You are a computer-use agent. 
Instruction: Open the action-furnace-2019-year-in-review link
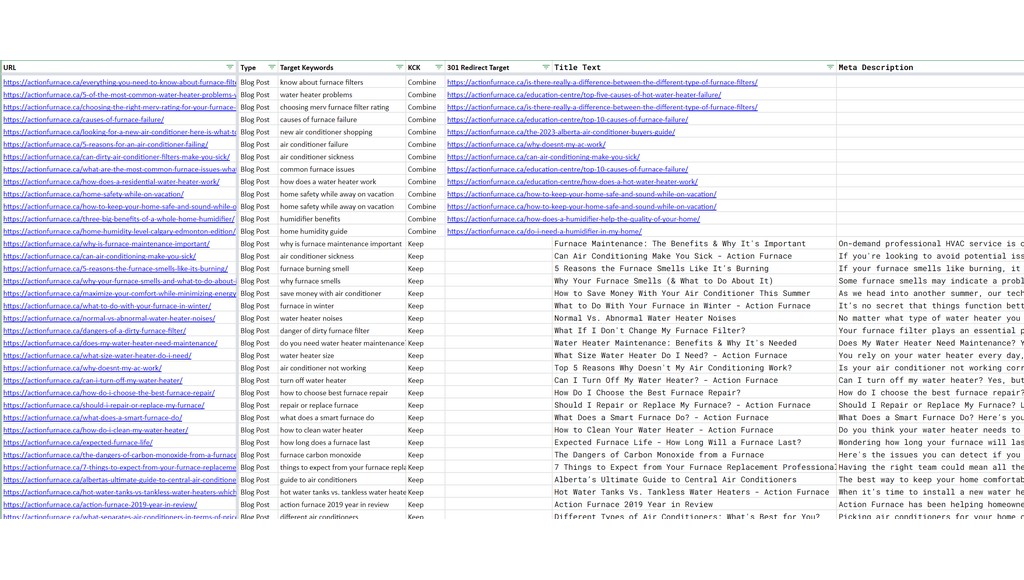pyautogui.click(x=100, y=504)
